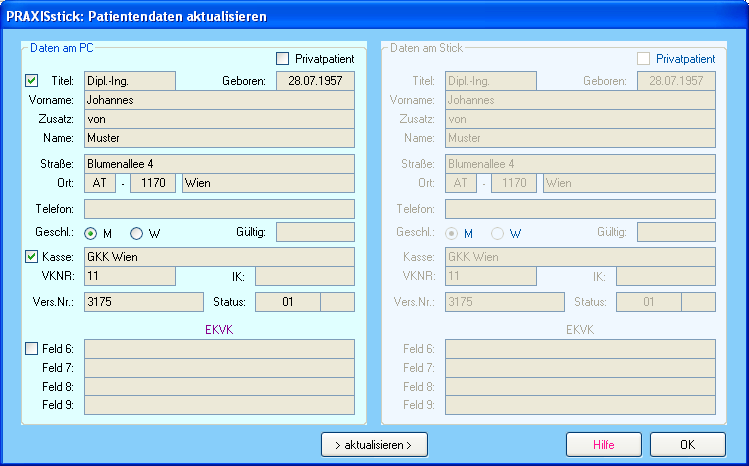Click the Titel field Dipl.-Ing. on Stick
This screenshot has width=749, height=466.
pos(491,81)
